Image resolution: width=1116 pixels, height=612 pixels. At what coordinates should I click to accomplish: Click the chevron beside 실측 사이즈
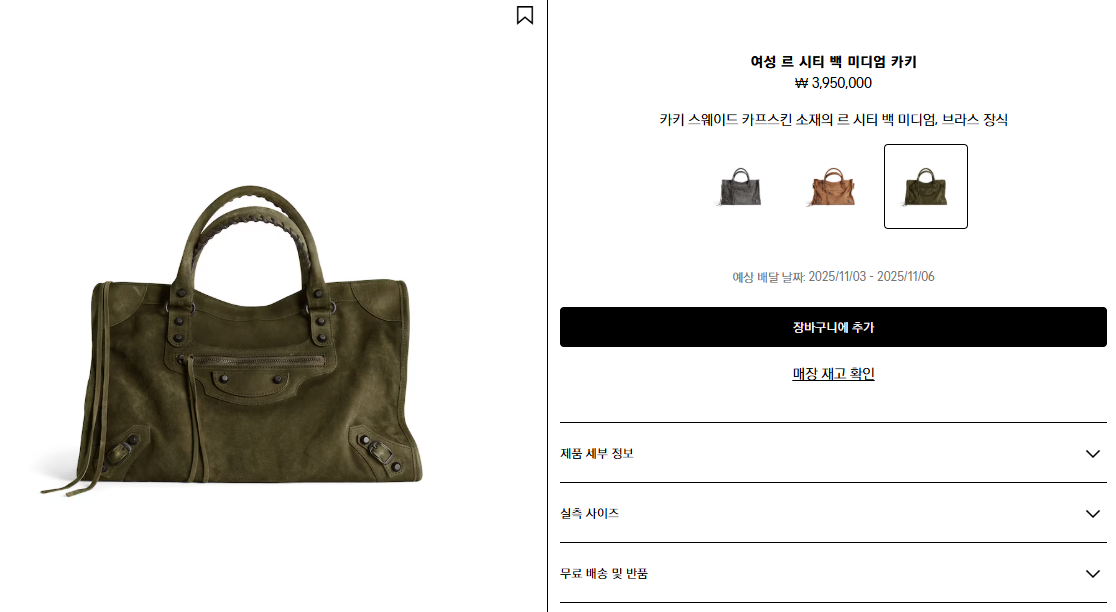1093,513
